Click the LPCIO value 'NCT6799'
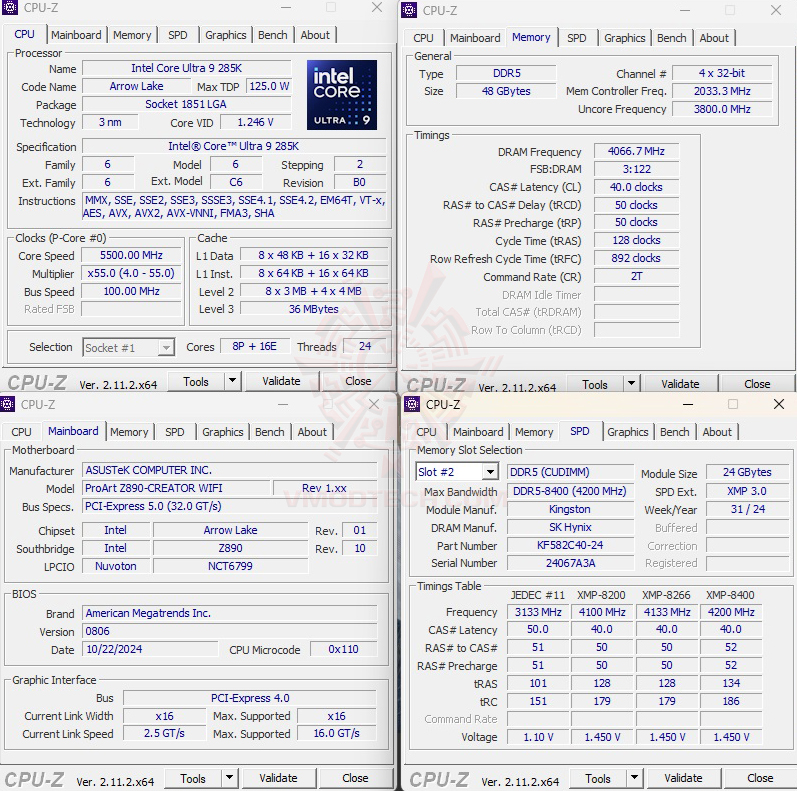Viewport: 797px width, 791px height. [230, 566]
